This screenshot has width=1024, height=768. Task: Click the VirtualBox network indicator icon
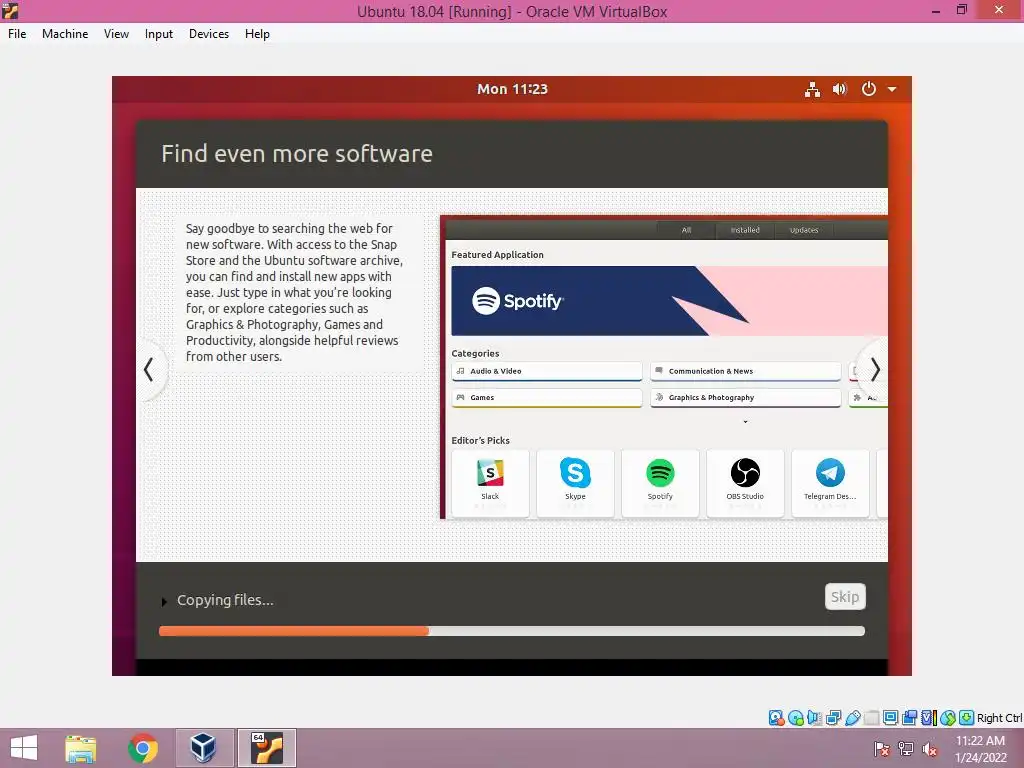tap(833, 718)
